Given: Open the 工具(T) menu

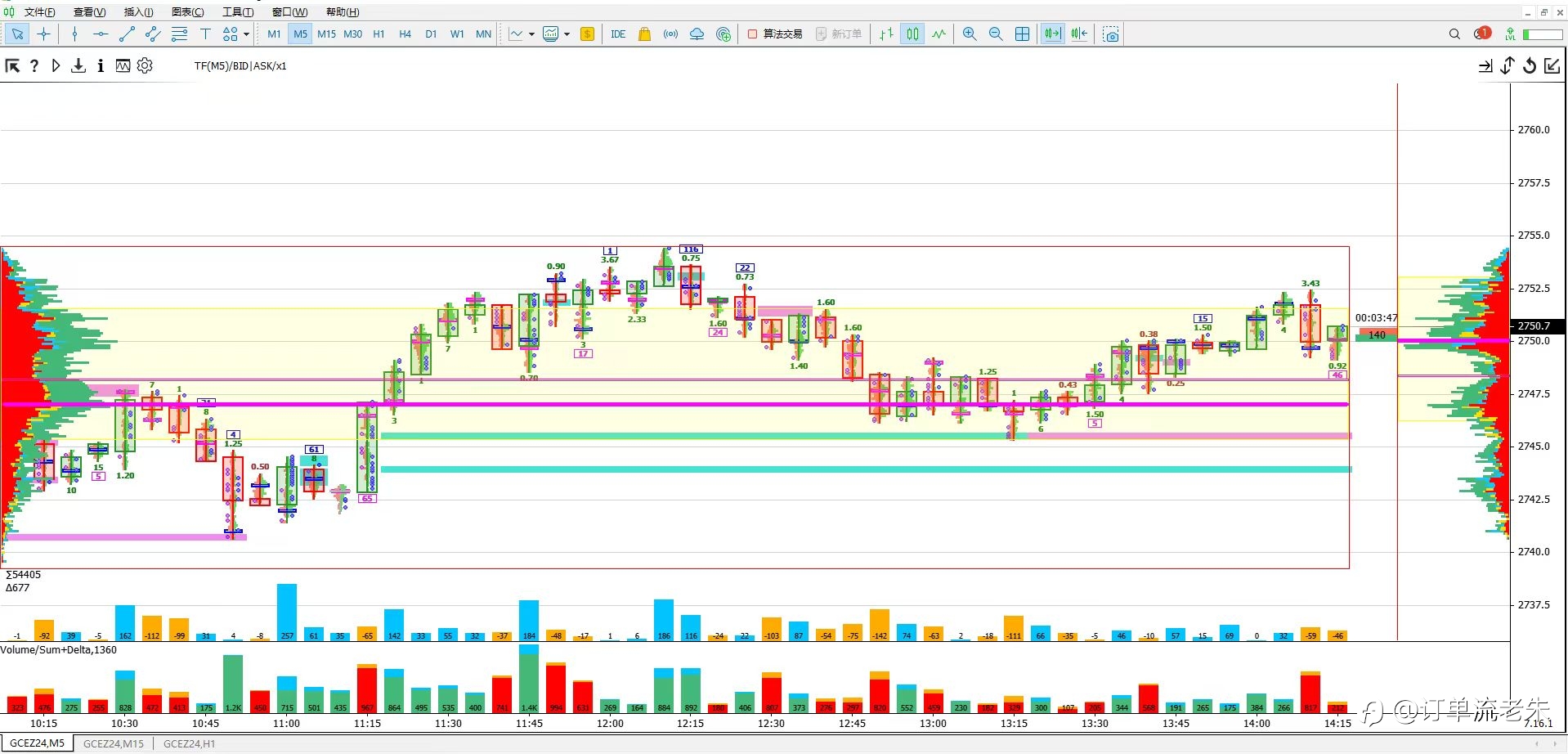Looking at the screenshot, I should pos(238,11).
